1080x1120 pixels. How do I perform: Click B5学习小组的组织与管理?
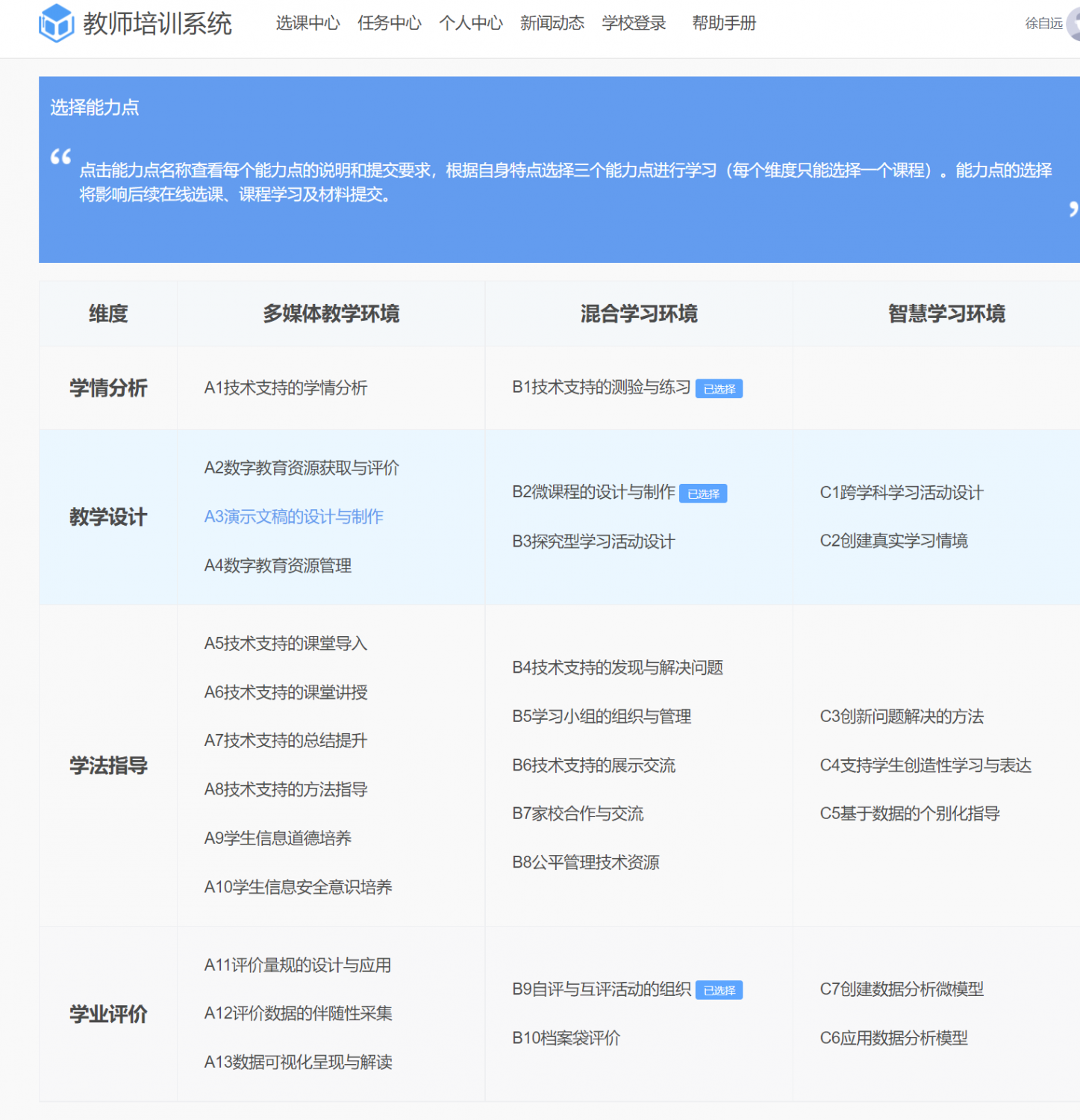point(602,716)
